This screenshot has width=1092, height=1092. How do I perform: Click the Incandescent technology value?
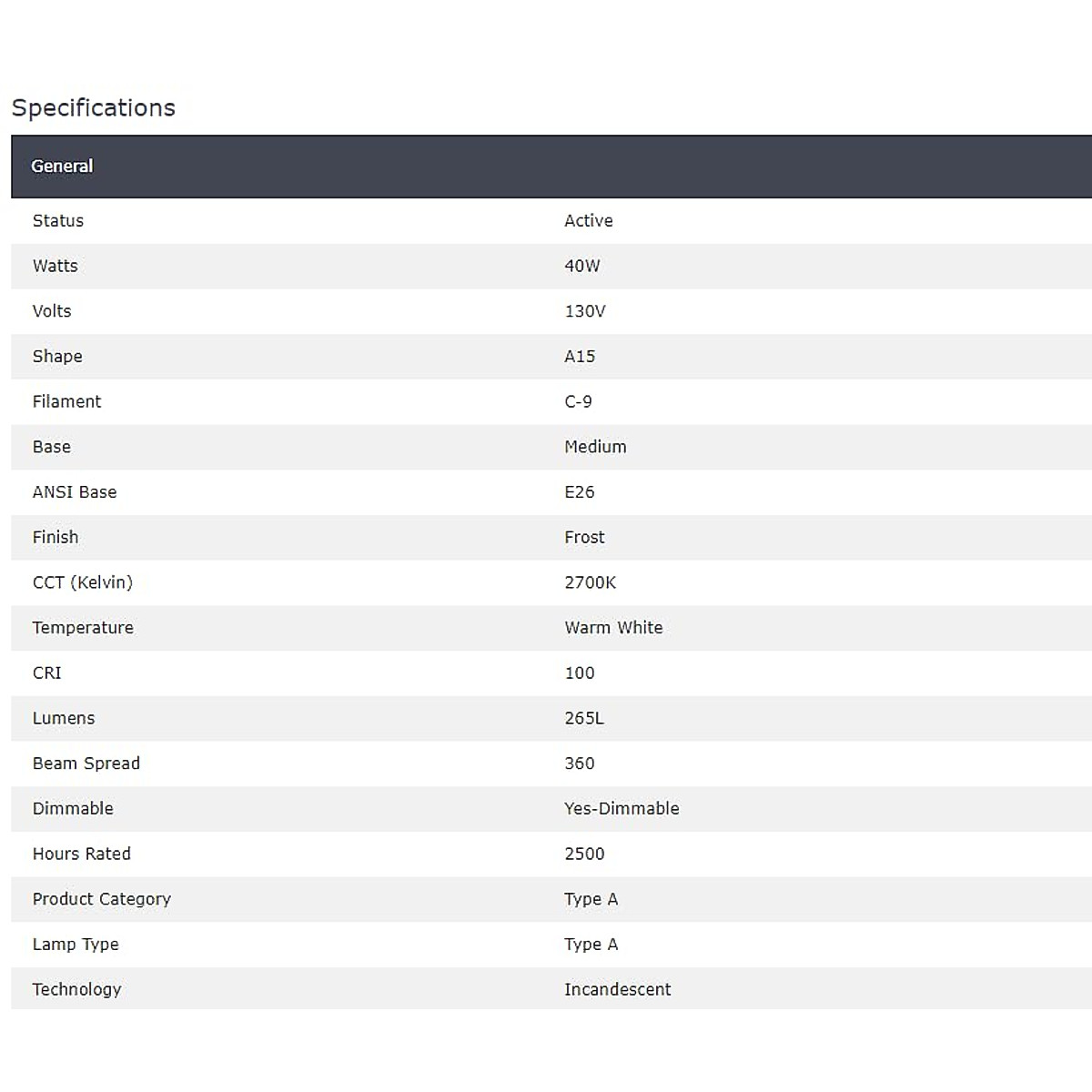point(617,989)
